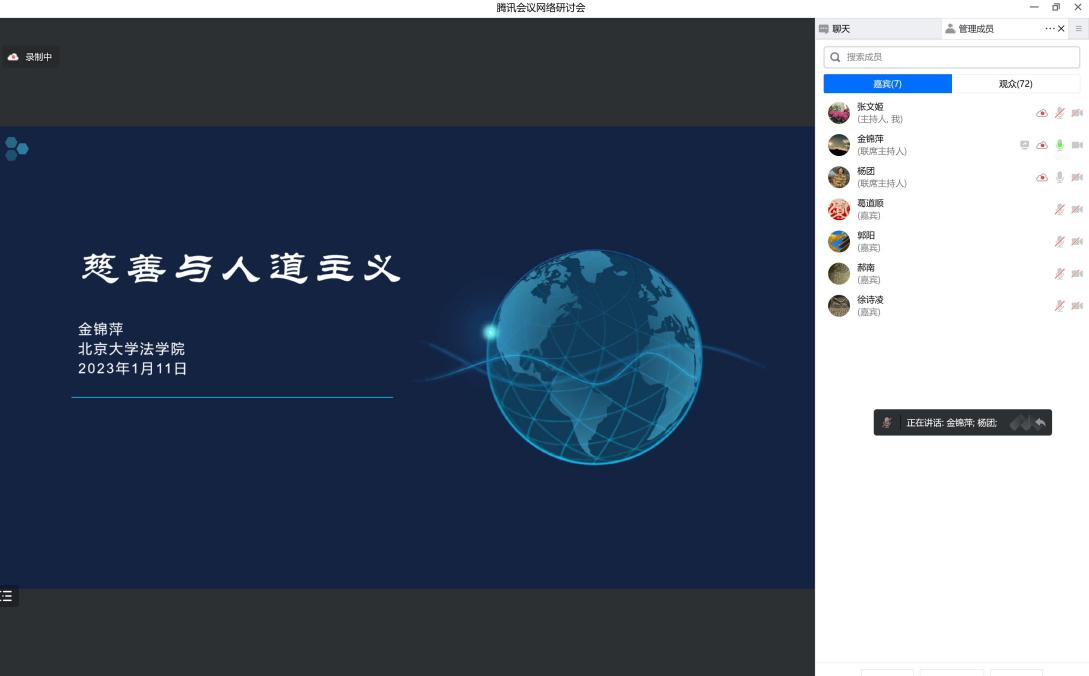Click the reply arrow in speaking bar
This screenshot has width=1089, height=676.
[x=1040, y=423]
